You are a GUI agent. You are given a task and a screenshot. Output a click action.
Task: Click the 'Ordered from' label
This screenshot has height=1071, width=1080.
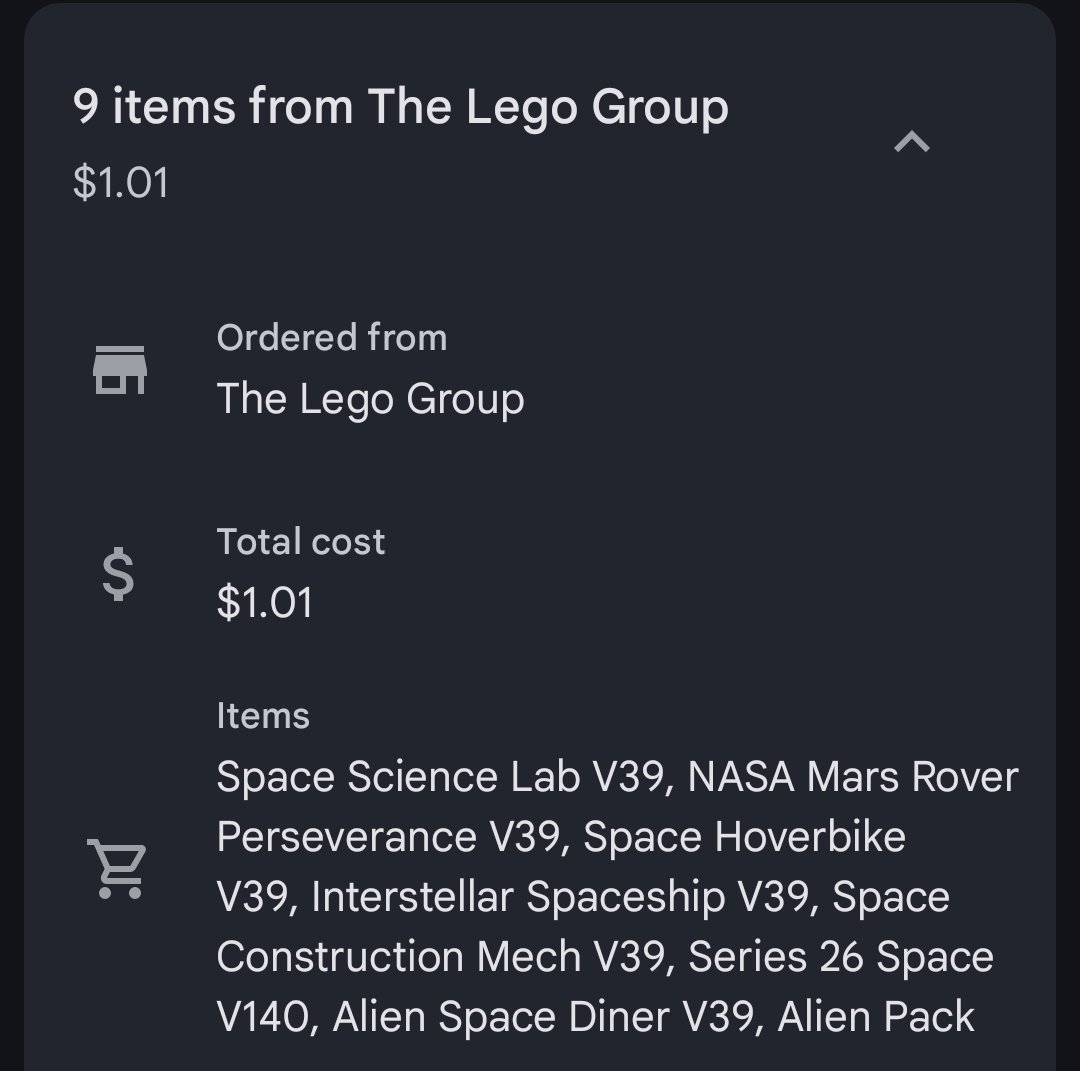(332, 337)
